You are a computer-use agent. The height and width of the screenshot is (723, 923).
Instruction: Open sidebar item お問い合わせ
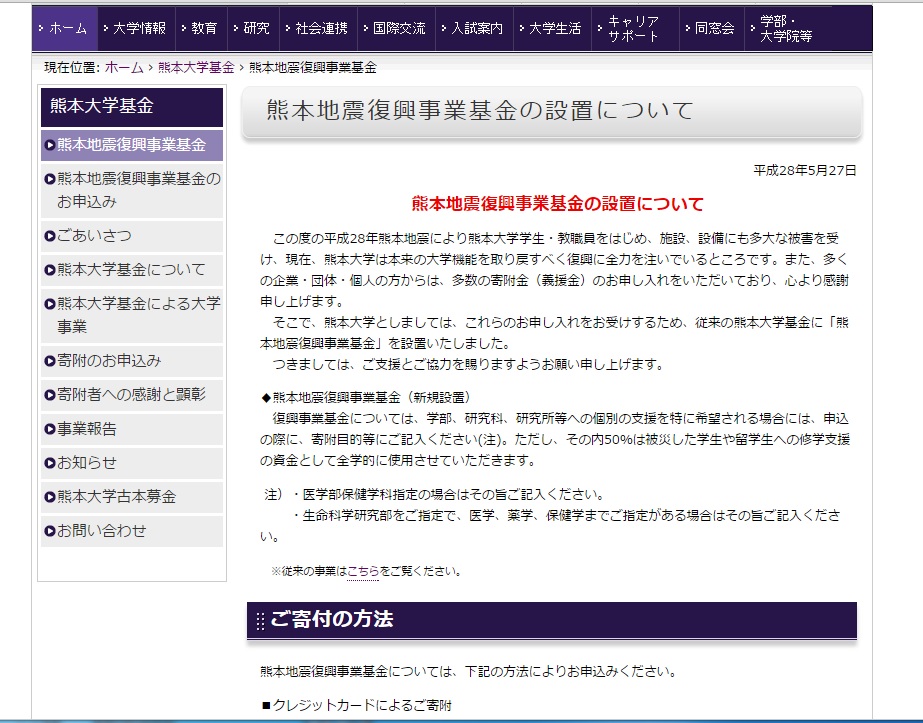click(x=132, y=530)
